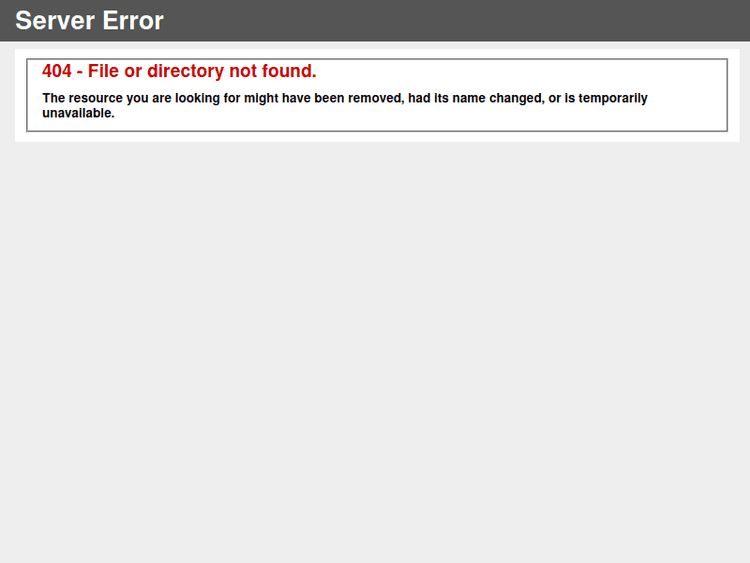
Task: Click empty dark header bar right of title
Action: coord(454,21)
